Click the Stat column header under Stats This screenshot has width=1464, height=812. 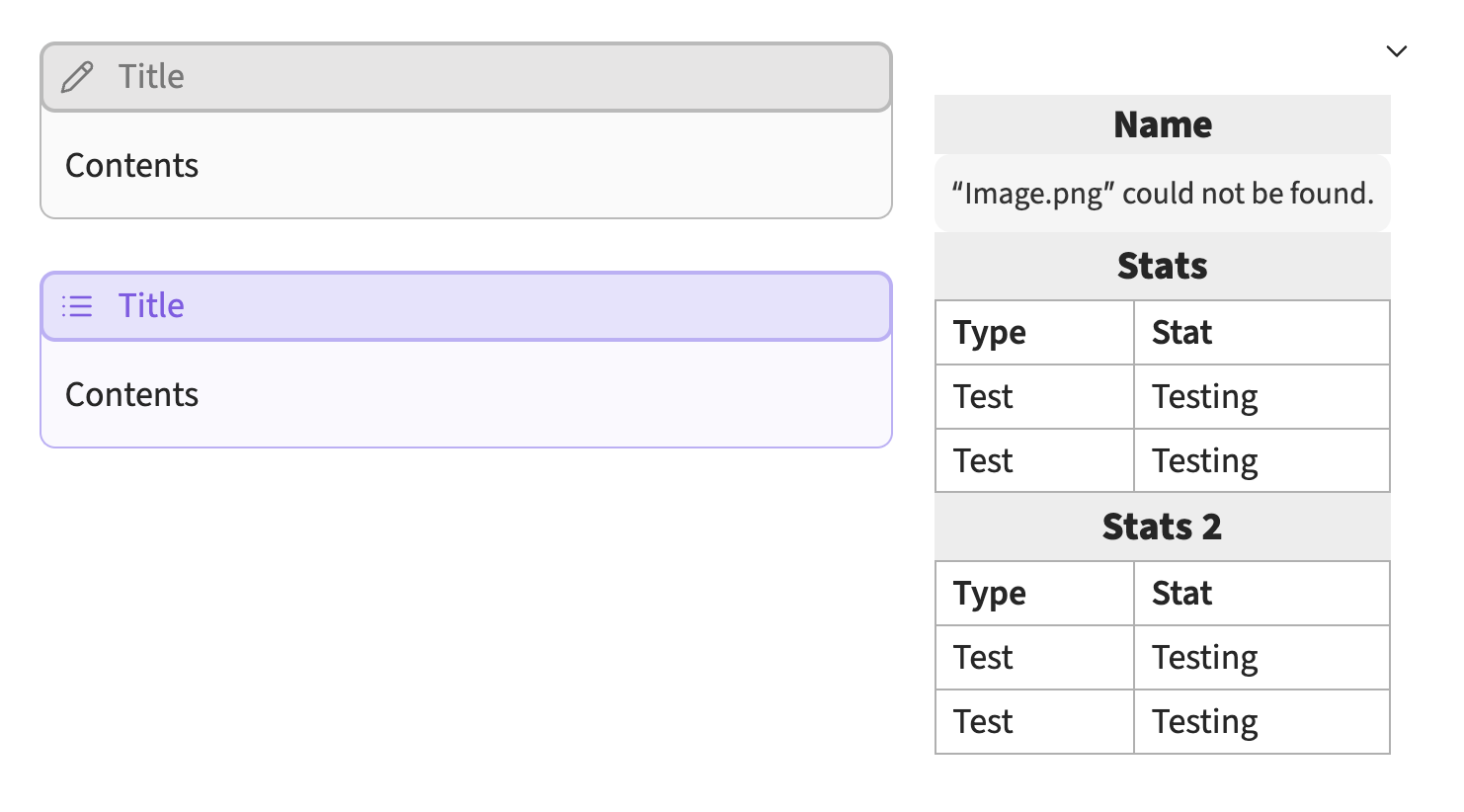click(1181, 333)
